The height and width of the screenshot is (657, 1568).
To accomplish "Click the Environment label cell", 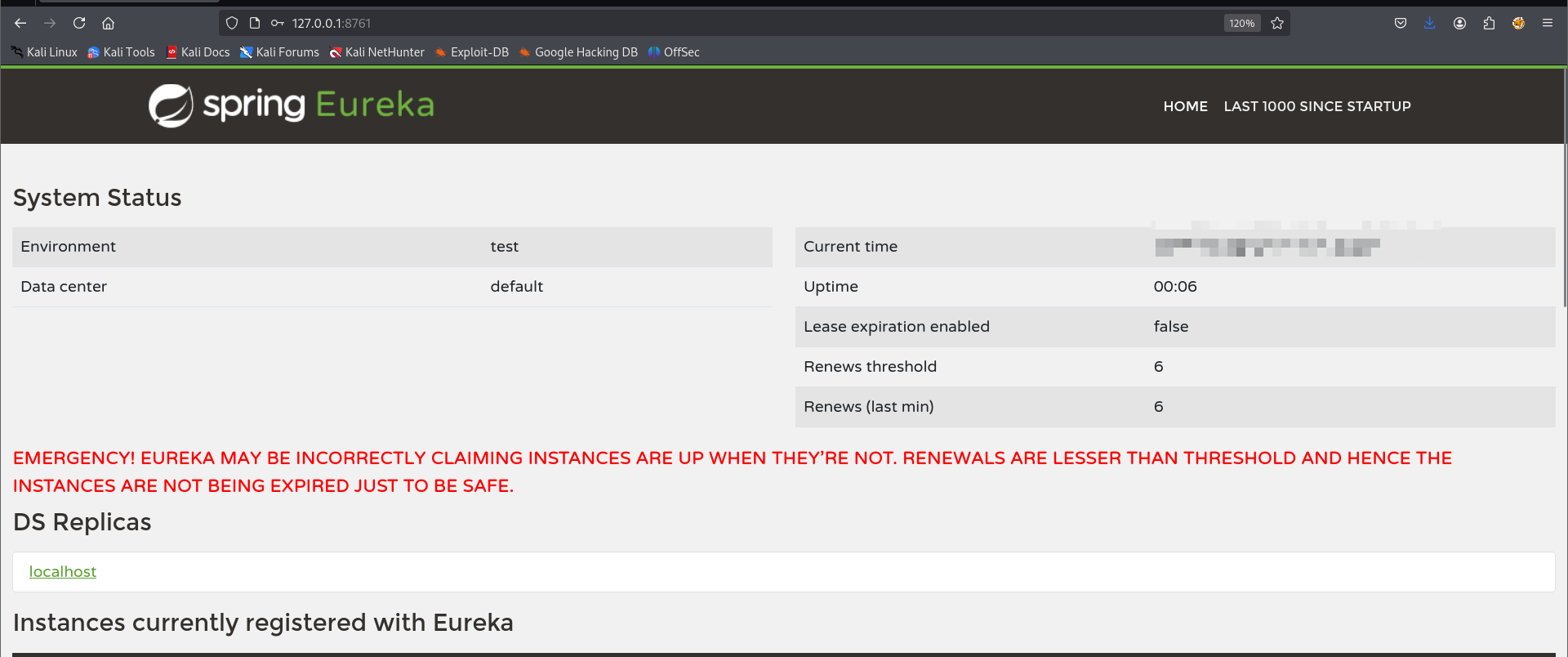I will pos(68,247).
